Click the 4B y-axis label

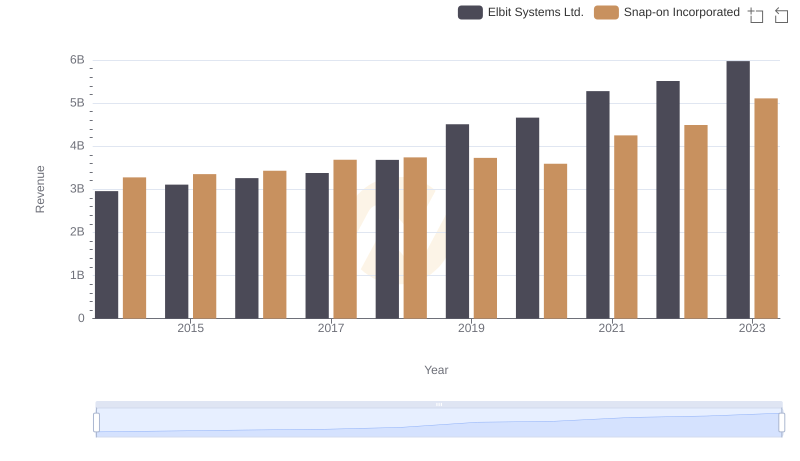point(77,146)
